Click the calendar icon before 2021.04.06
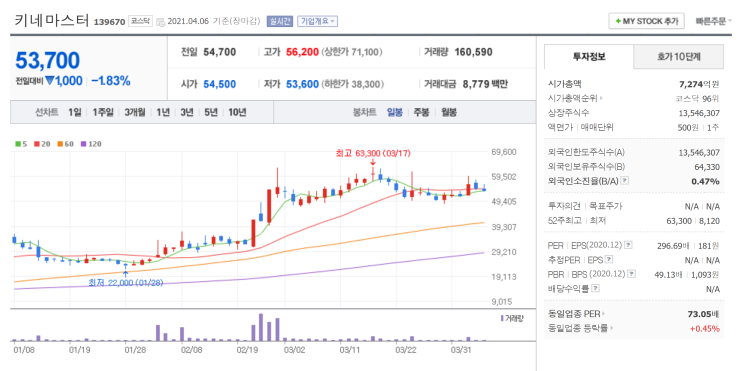743x371 pixels. 161,21
